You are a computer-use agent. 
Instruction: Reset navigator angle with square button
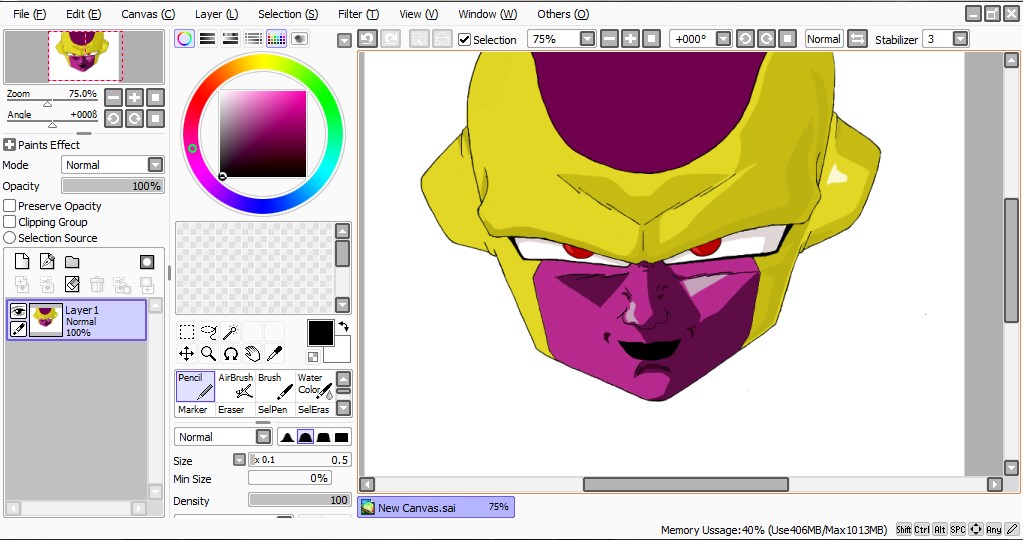click(x=155, y=119)
